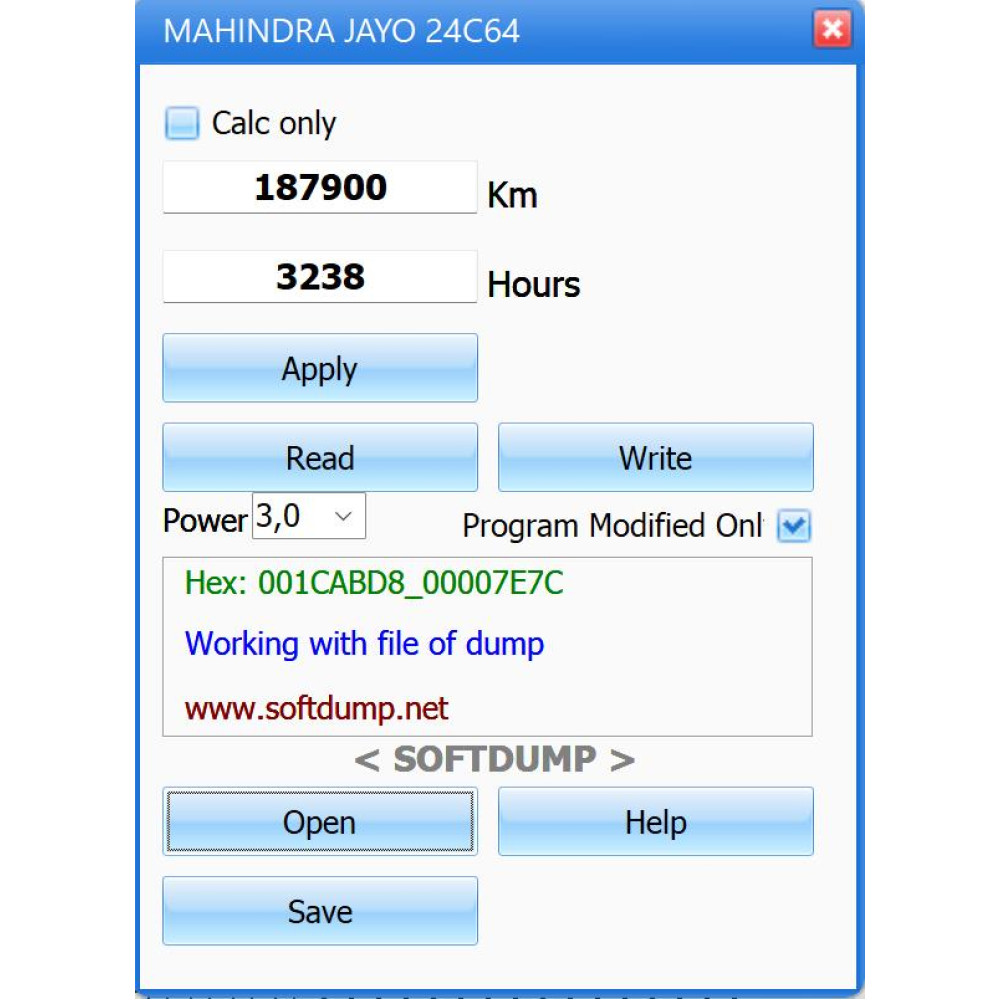Click the Power label

click(x=205, y=520)
